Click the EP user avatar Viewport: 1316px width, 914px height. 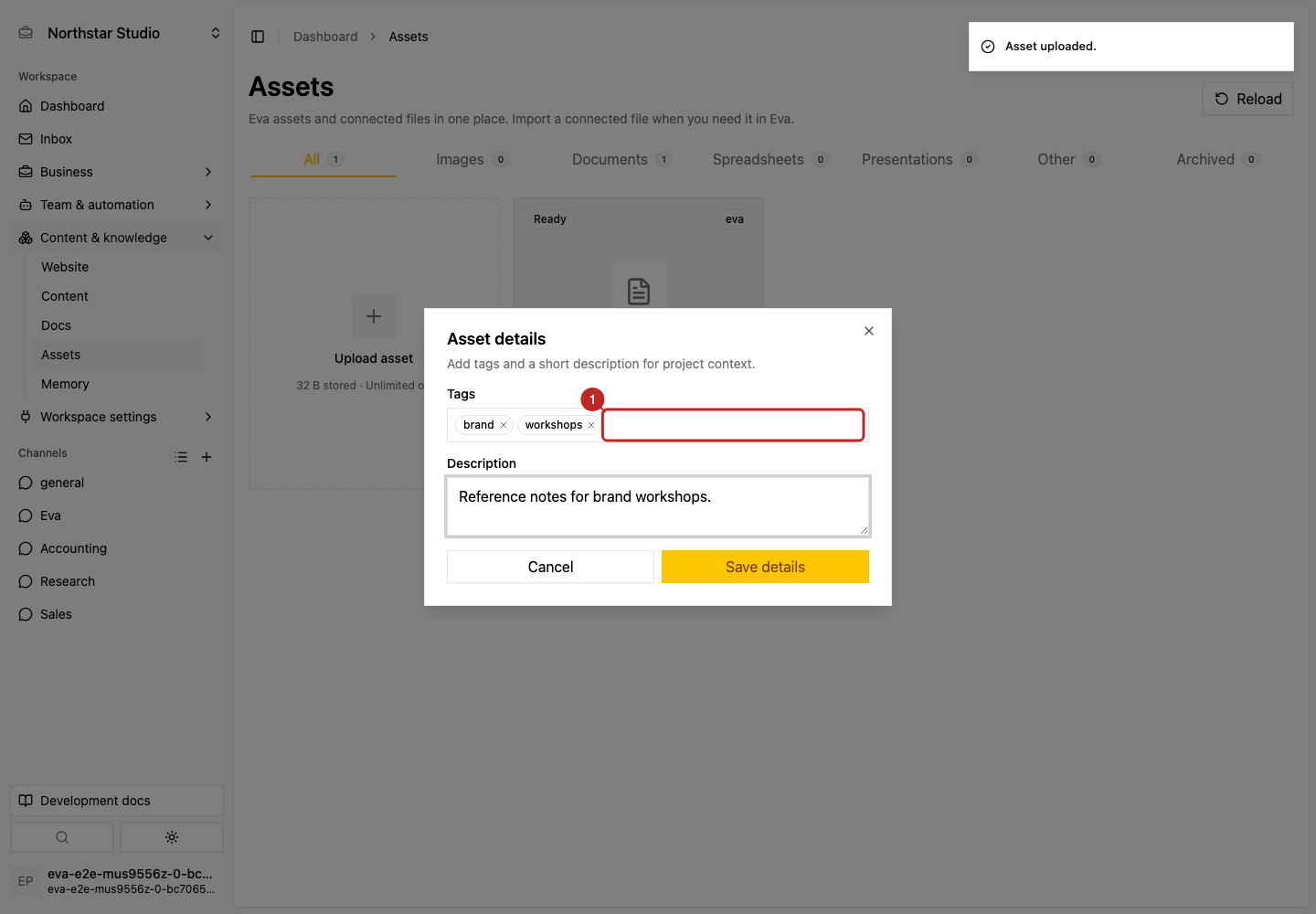click(26, 881)
